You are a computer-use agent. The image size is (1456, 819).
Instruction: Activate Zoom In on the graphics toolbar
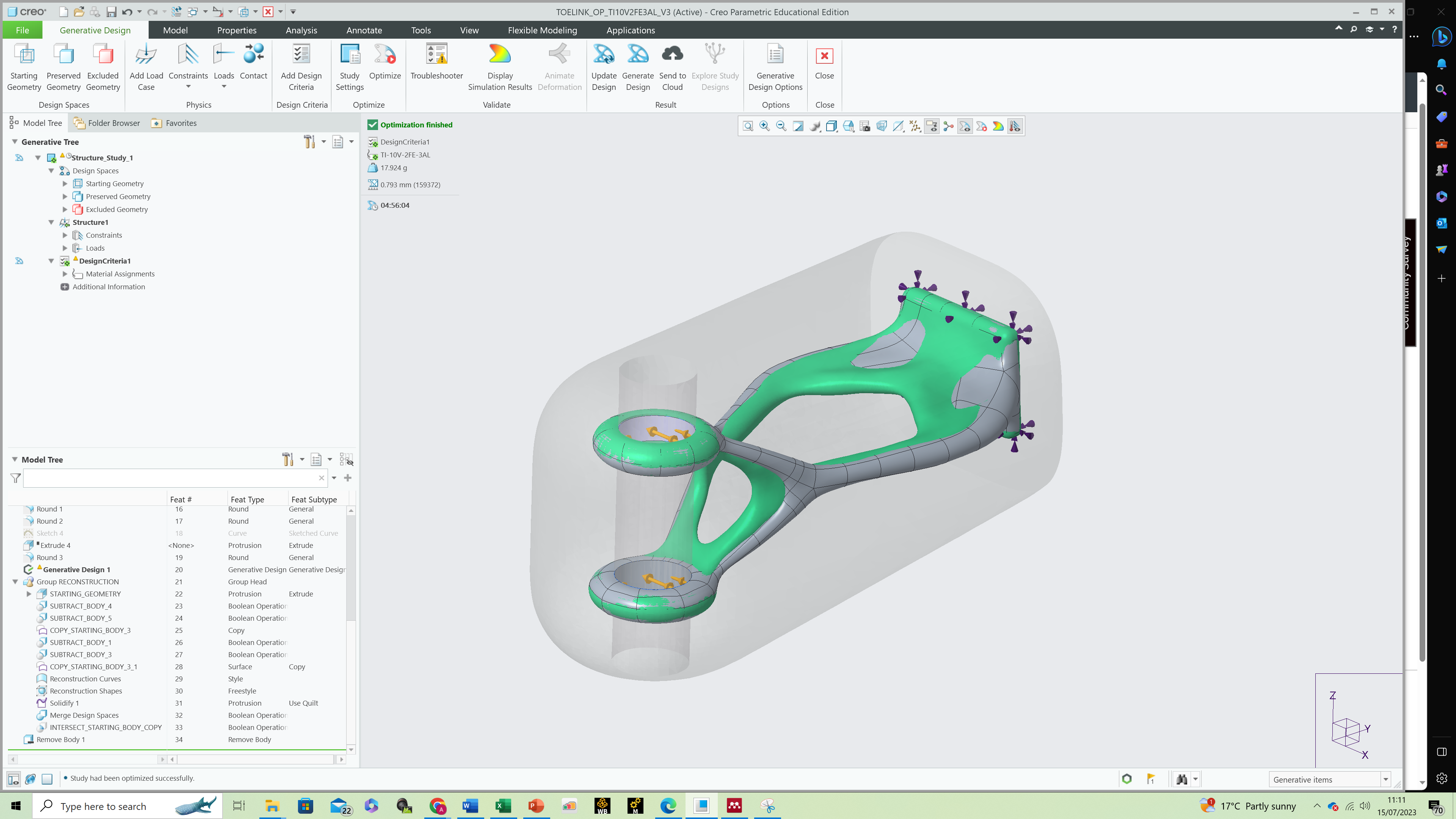[x=764, y=126]
